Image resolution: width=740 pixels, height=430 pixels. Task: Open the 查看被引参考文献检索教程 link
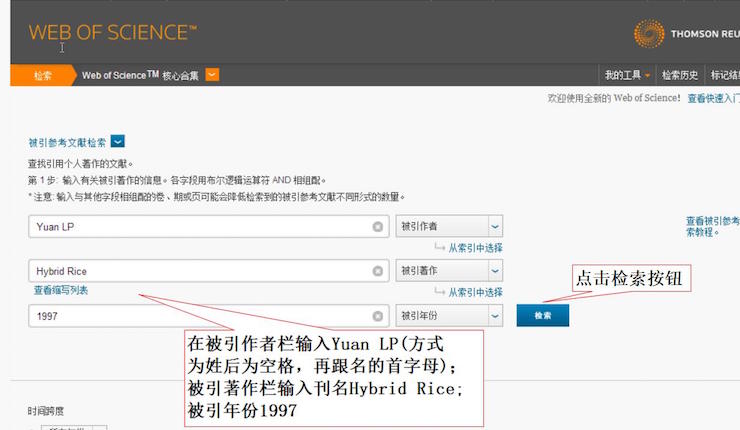(713, 227)
